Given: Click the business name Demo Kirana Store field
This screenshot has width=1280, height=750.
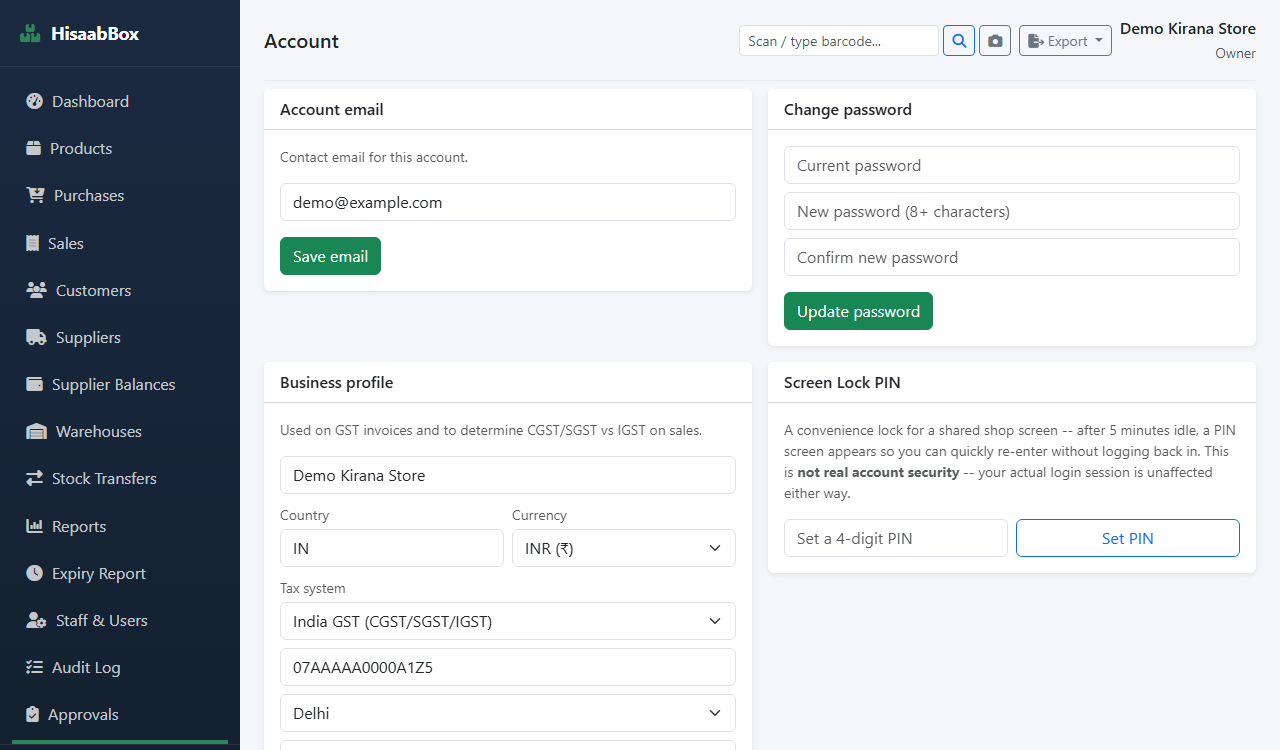Looking at the screenshot, I should pos(508,475).
